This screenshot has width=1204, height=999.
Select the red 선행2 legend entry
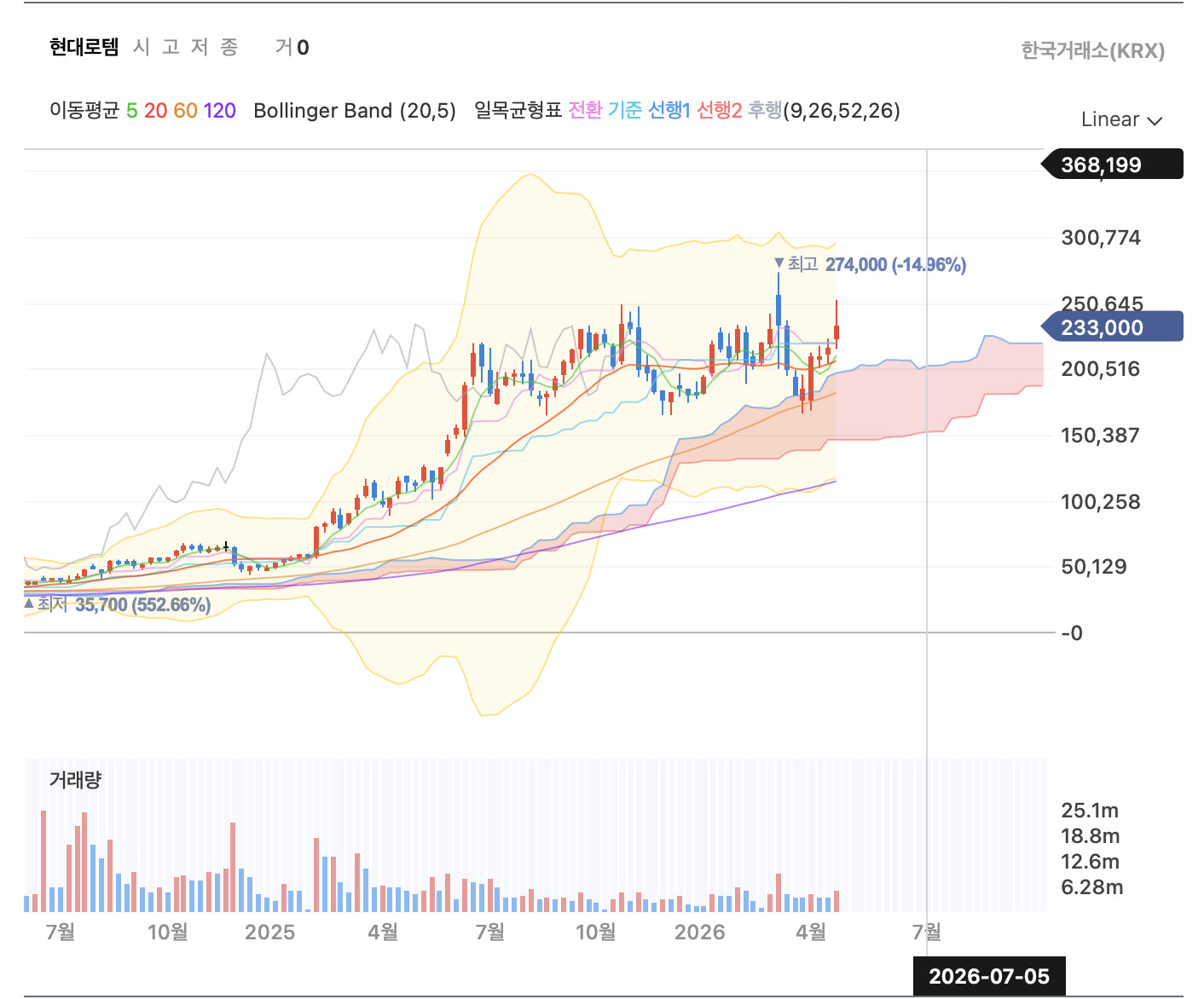pyautogui.click(x=720, y=111)
